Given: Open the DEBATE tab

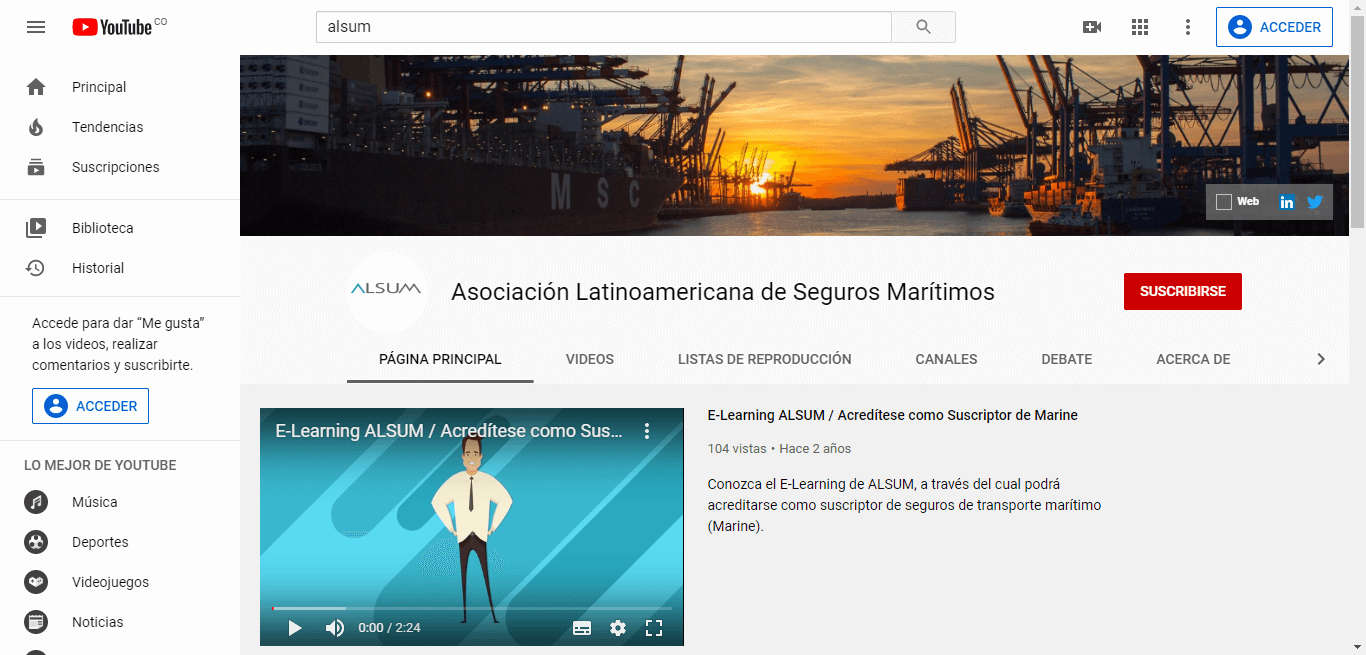Looking at the screenshot, I should tap(1067, 359).
